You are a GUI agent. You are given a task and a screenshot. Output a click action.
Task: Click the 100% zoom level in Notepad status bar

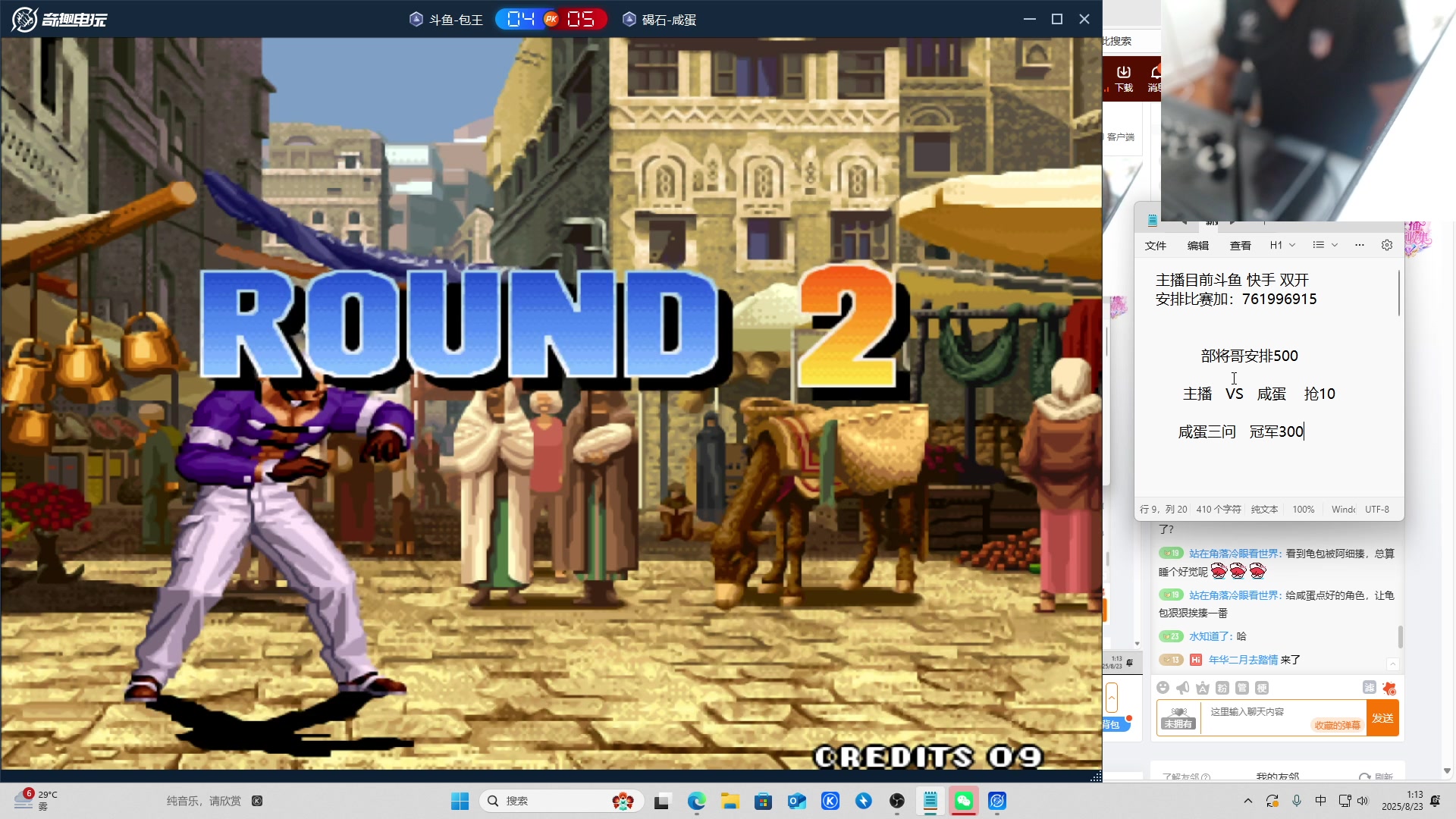[x=1304, y=510]
